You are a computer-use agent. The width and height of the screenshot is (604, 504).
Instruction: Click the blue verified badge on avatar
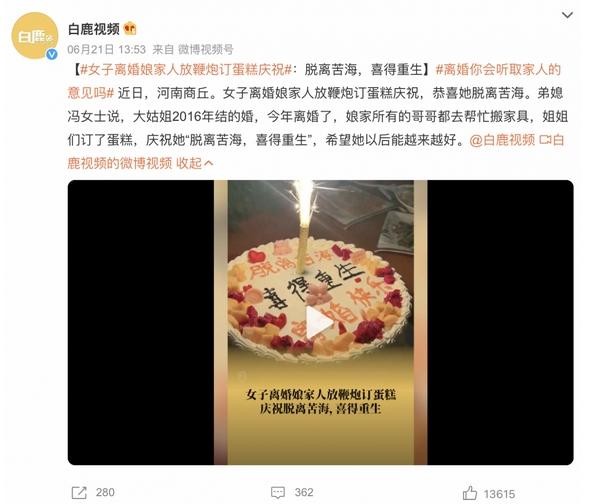[52, 54]
